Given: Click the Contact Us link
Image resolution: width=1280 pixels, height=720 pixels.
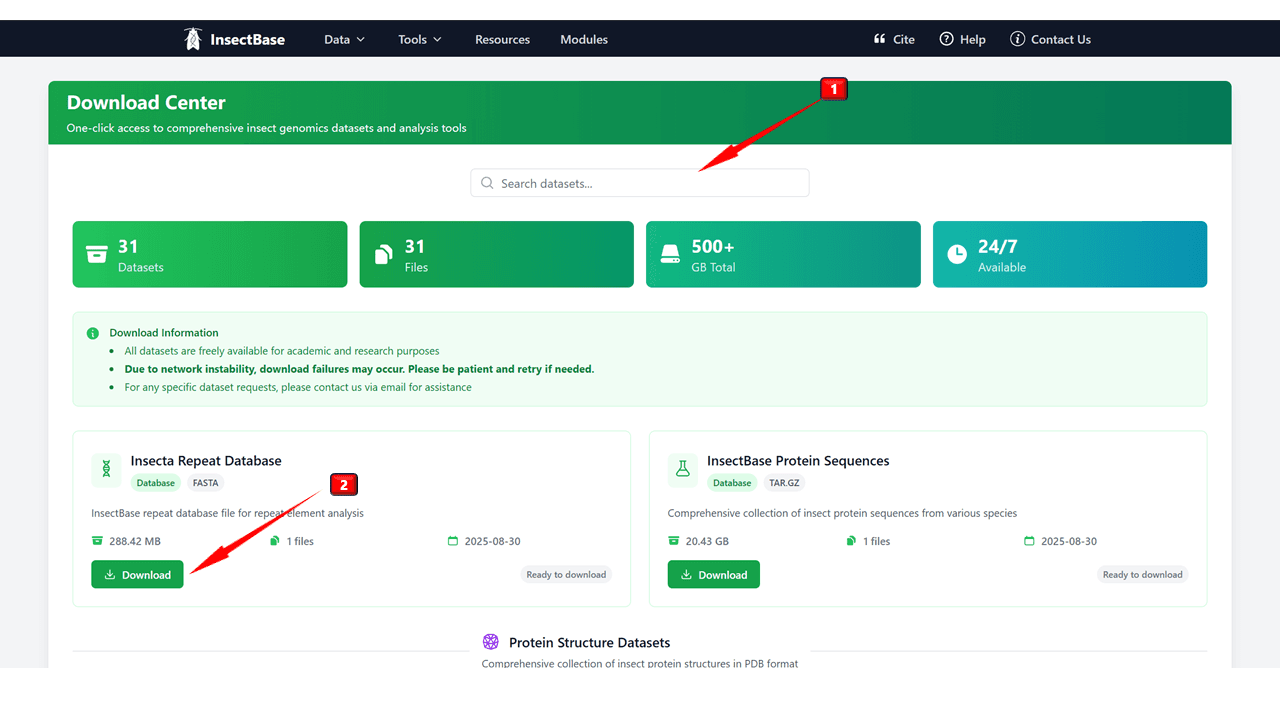Looking at the screenshot, I should point(1050,40).
